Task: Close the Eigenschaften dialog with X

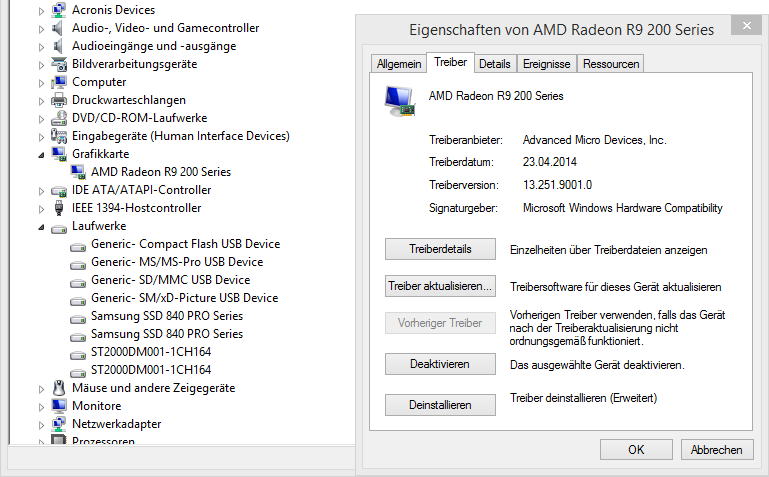Action: [x=746, y=25]
